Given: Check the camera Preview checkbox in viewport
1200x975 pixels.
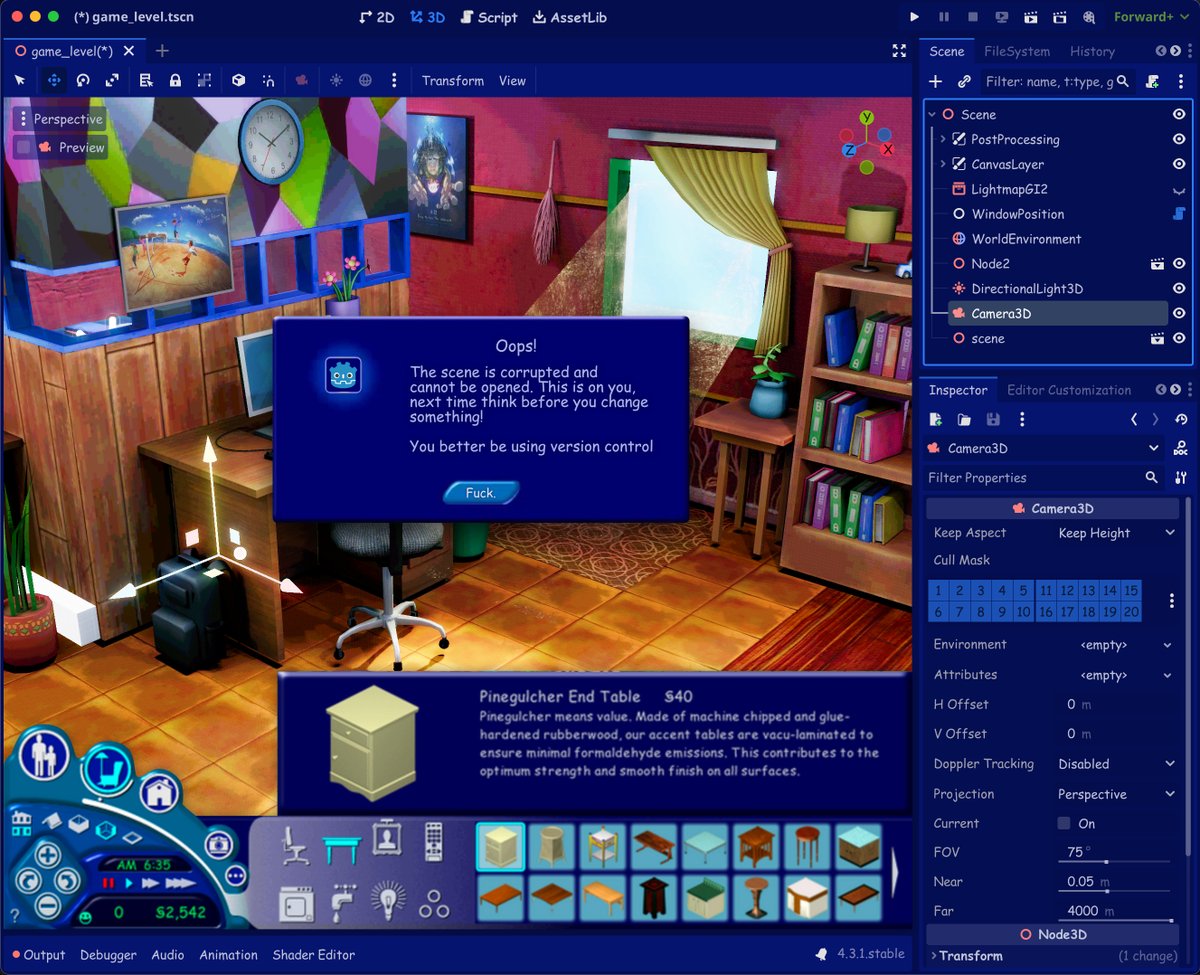Looking at the screenshot, I should 23,147.
